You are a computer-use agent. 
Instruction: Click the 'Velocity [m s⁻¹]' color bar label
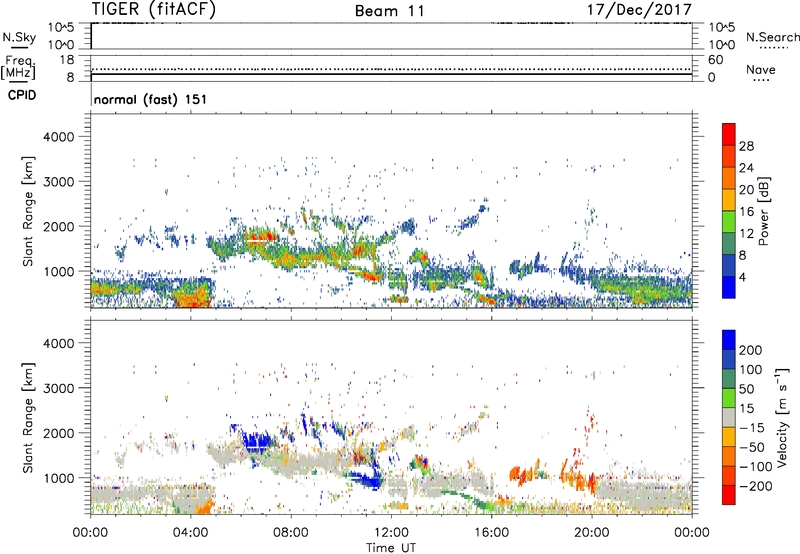pyautogui.click(x=782, y=417)
